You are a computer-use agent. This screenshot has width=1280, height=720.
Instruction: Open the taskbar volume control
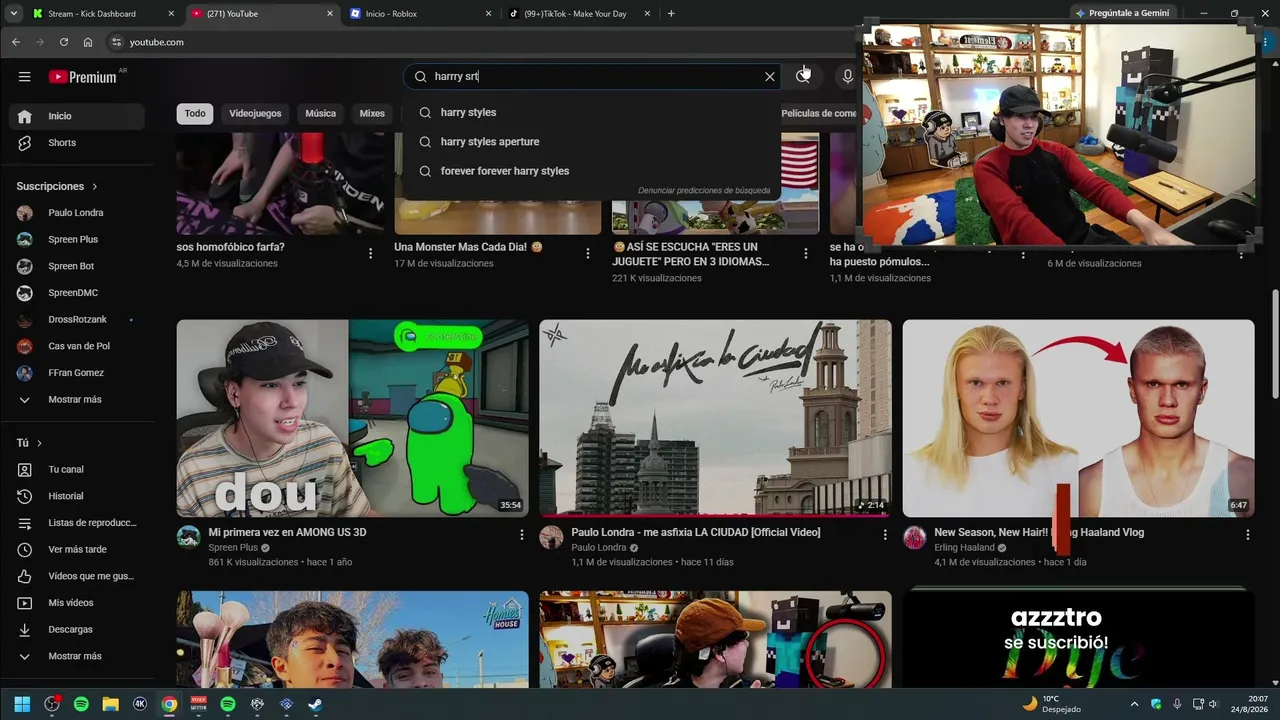[x=1214, y=704]
